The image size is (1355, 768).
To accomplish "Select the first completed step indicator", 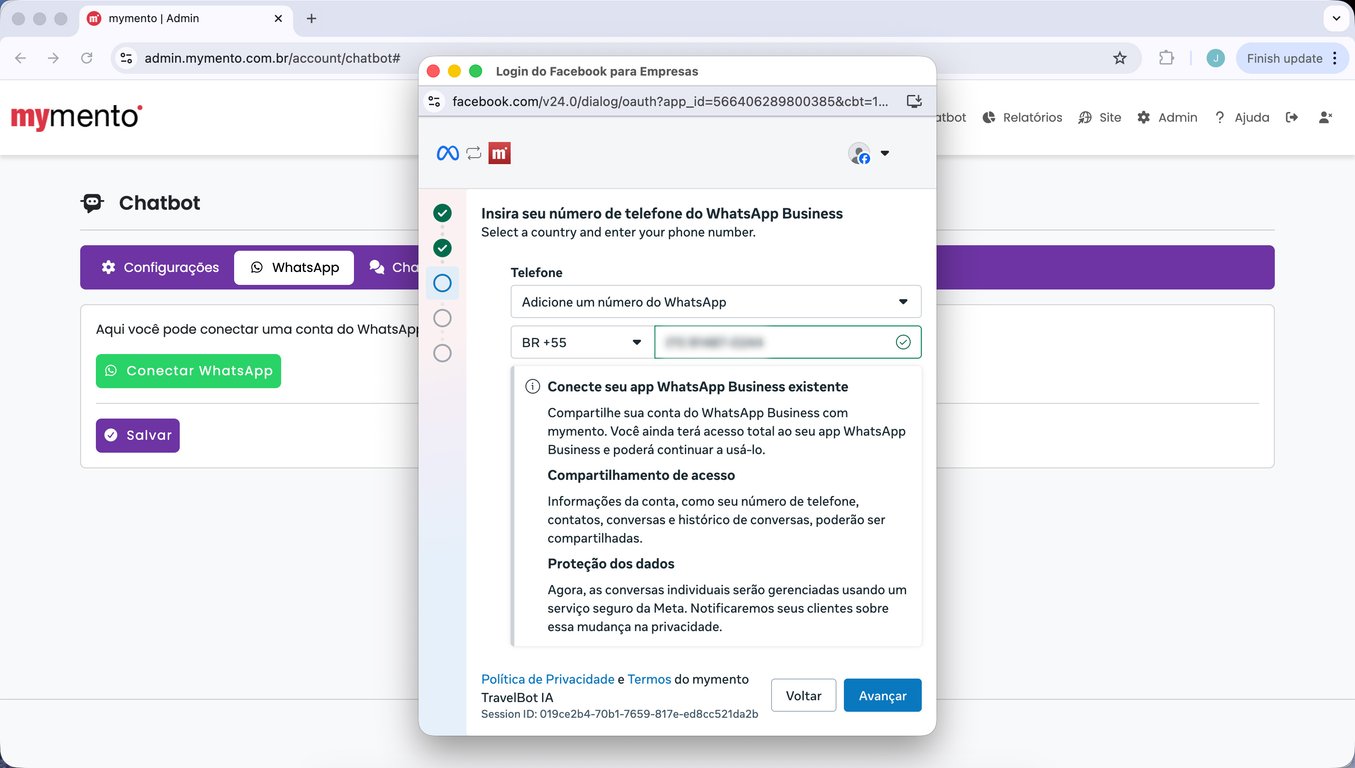I will [x=442, y=213].
